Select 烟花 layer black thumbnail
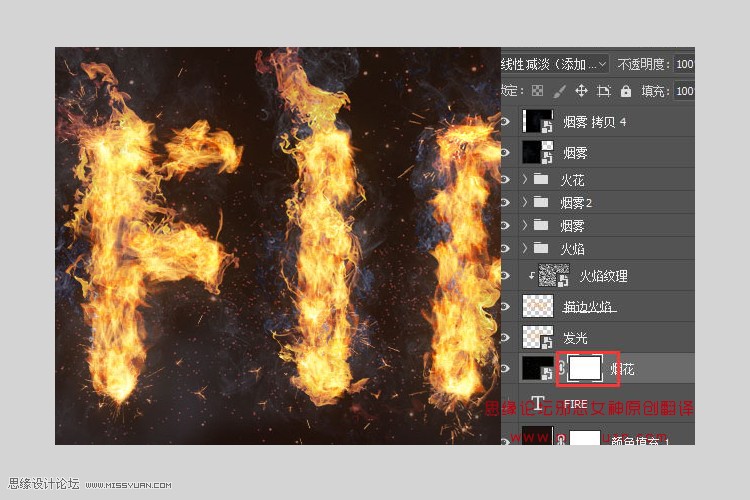Image resolution: width=750 pixels, height=500 pixels. tap(538, 368)
